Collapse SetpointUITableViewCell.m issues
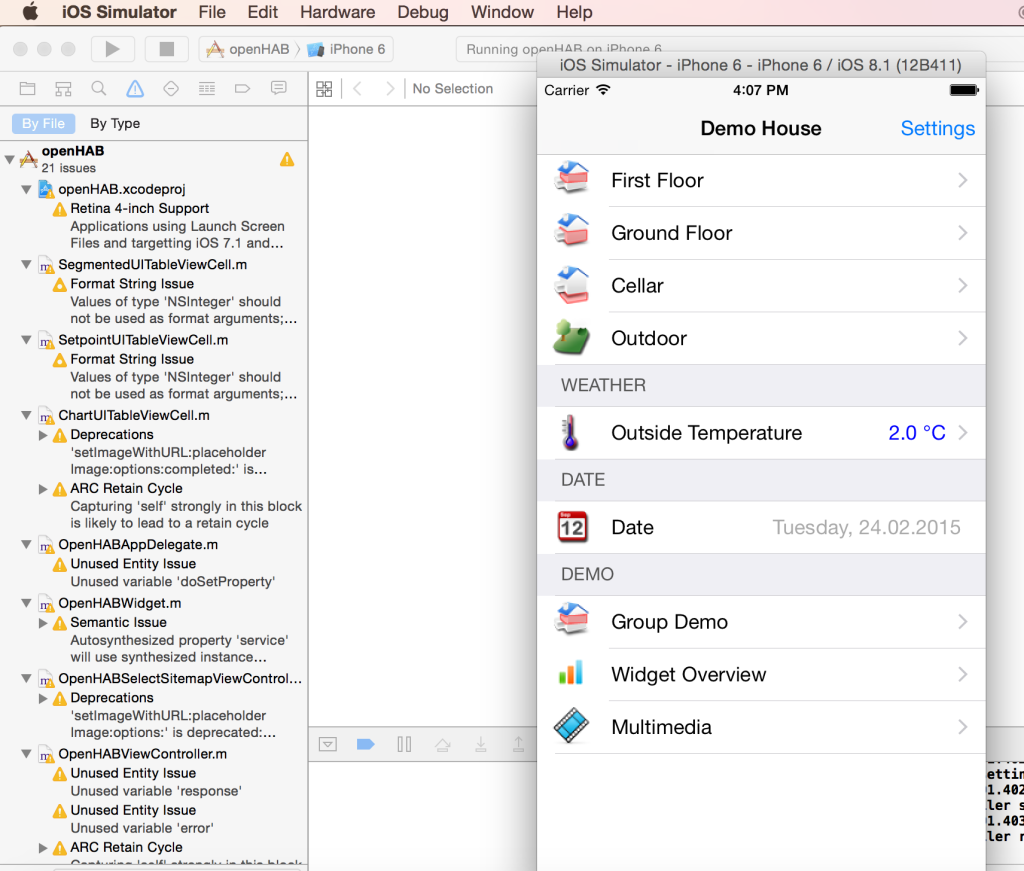This screenshot has width=1024, height=871. (26, 340)
